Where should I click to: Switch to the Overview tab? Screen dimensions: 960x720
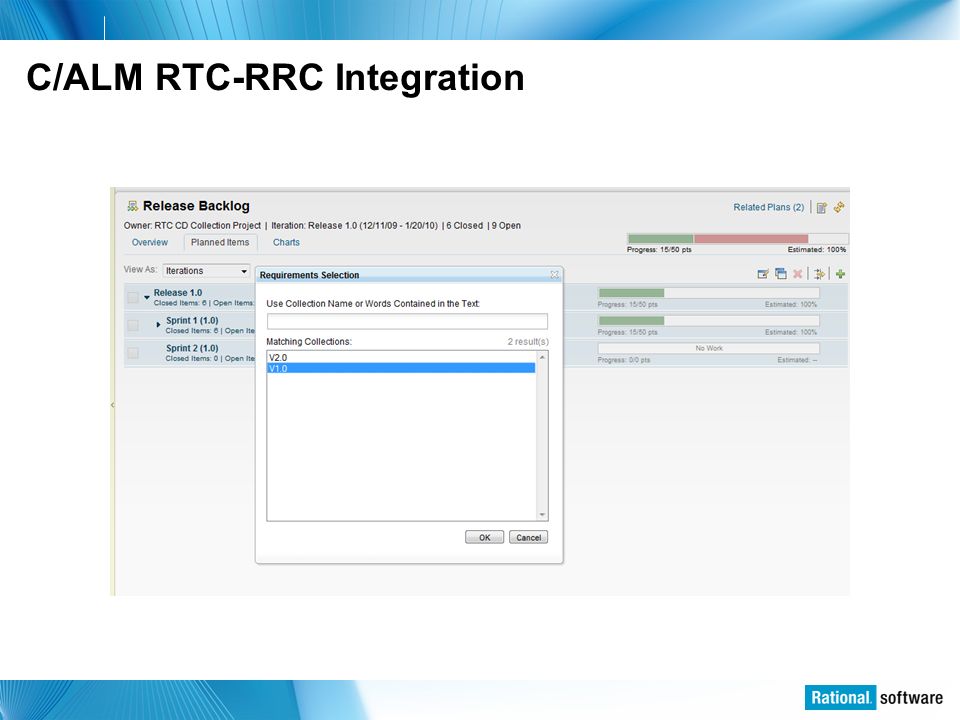[x=149, y=242]
